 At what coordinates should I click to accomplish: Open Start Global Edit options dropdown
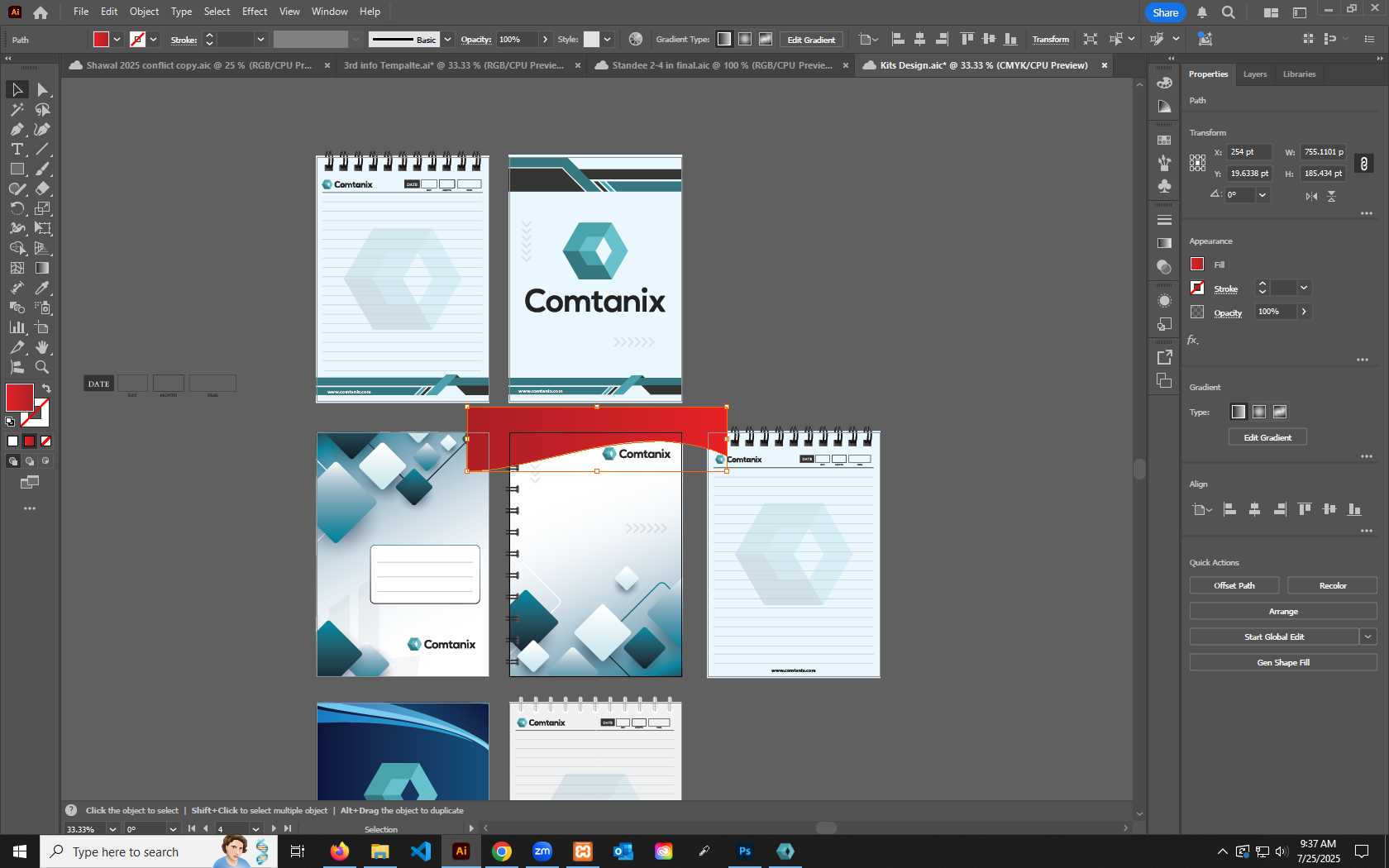coord(1368,637)
